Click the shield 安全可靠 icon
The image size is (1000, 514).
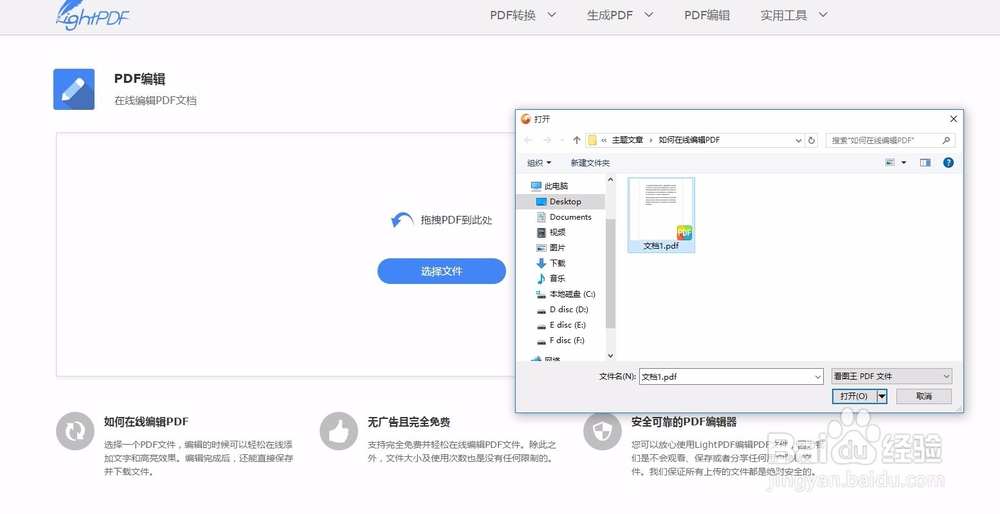click(602, 431)
